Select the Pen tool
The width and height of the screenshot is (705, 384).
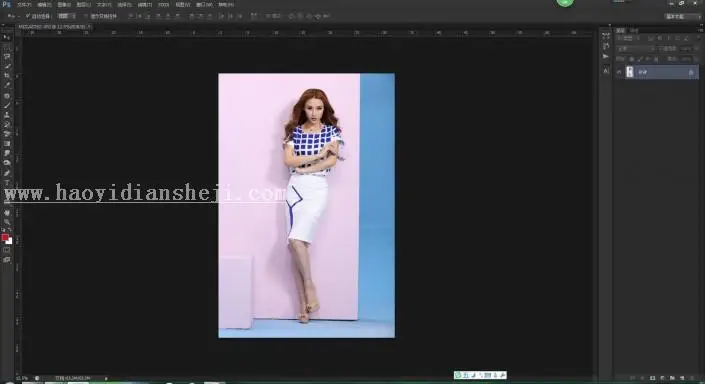pyautogui.click(x=7, y=173)
